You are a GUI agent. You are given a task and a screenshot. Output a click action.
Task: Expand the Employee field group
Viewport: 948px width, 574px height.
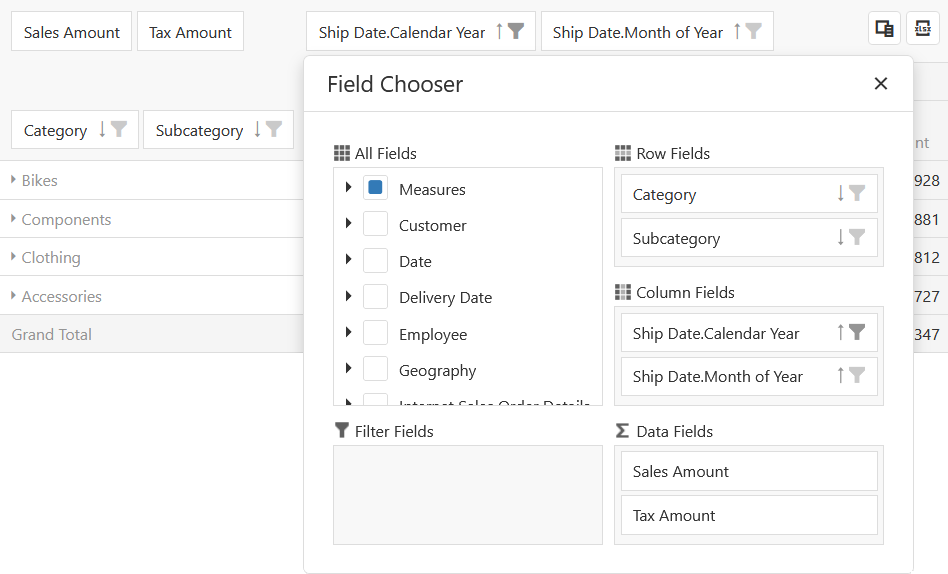tap(348, 333)
